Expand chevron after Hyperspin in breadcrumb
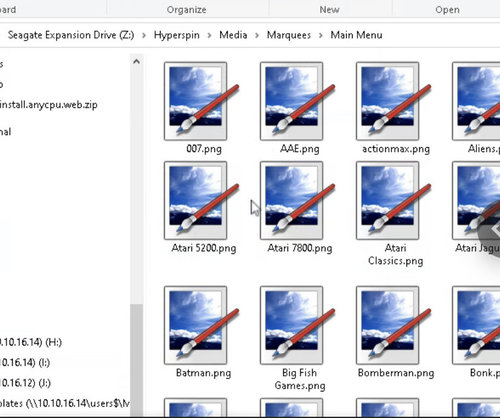 (x=209, y=35)
